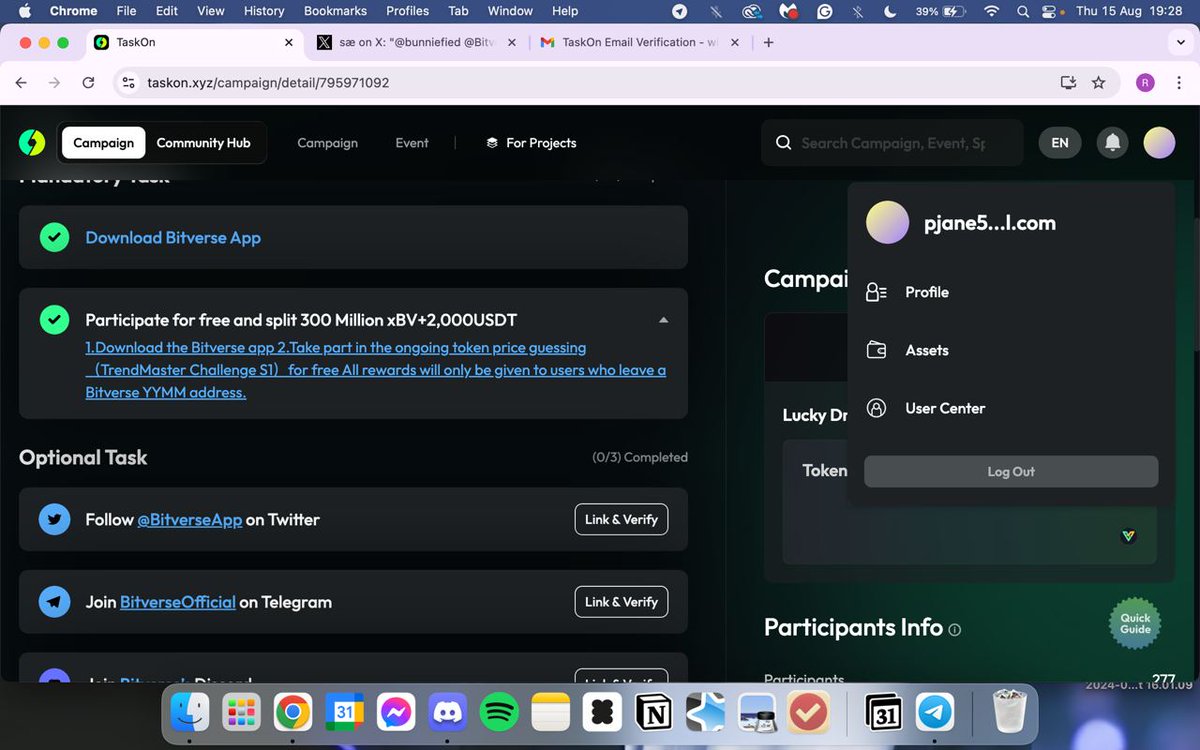
Task: Switch to the Community Hub tab
Action: [203, 143]
